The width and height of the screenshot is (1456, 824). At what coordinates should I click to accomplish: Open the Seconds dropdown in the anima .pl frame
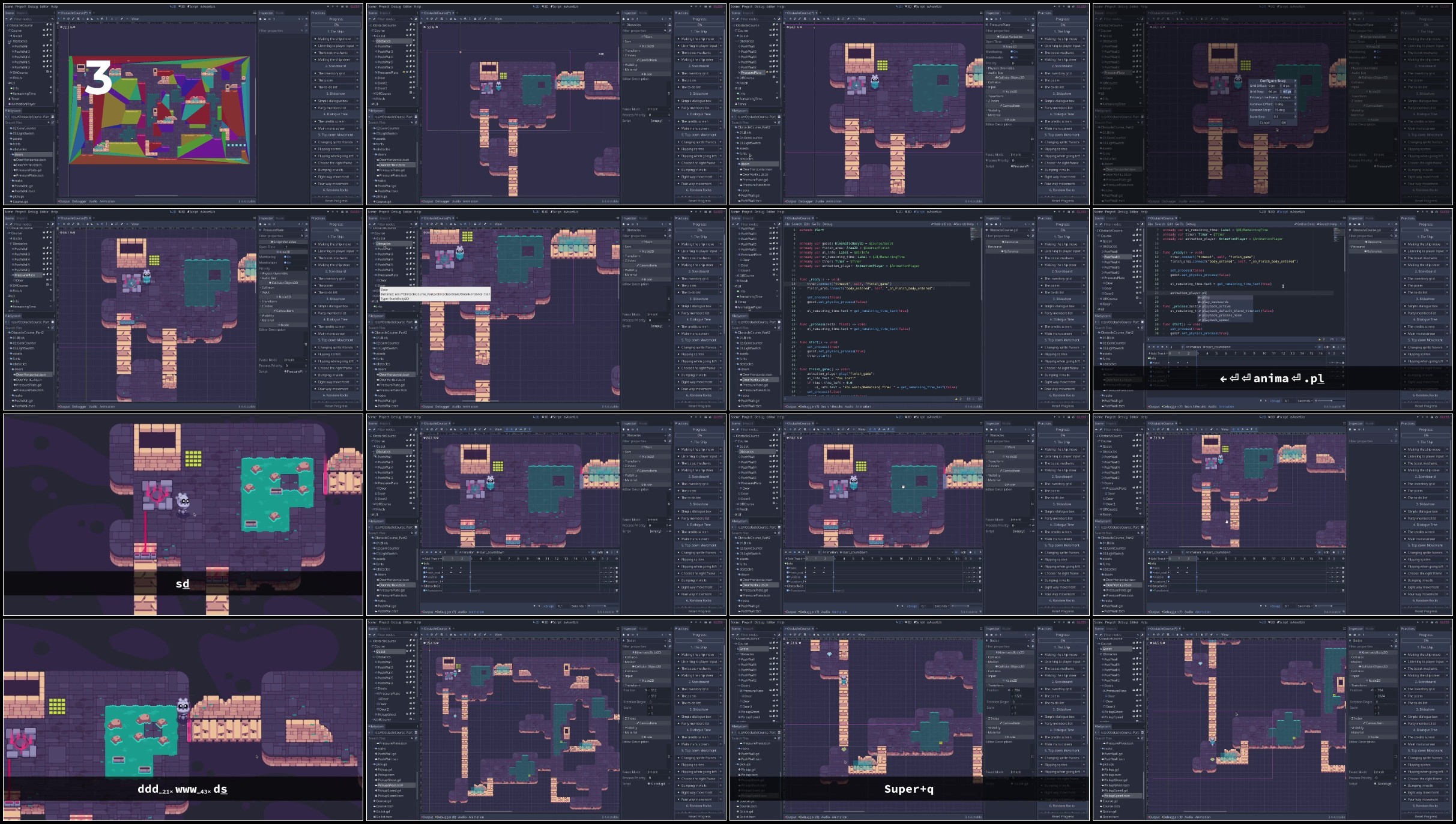pyautogui.click(x=1305, y=401)
